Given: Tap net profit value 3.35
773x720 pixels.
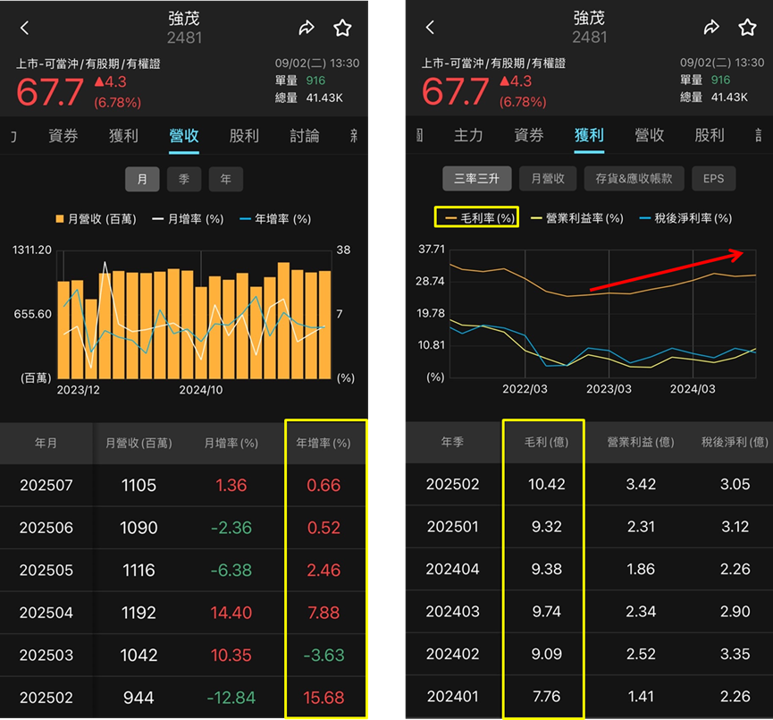Looking at the screenshot, I should point(735,654).
